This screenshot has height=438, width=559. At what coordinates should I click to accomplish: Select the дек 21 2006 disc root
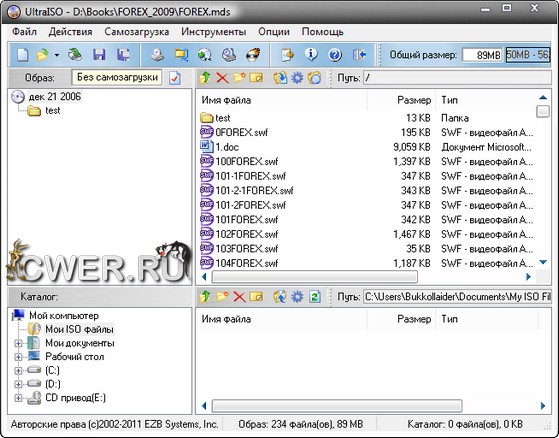coord(55,97)
